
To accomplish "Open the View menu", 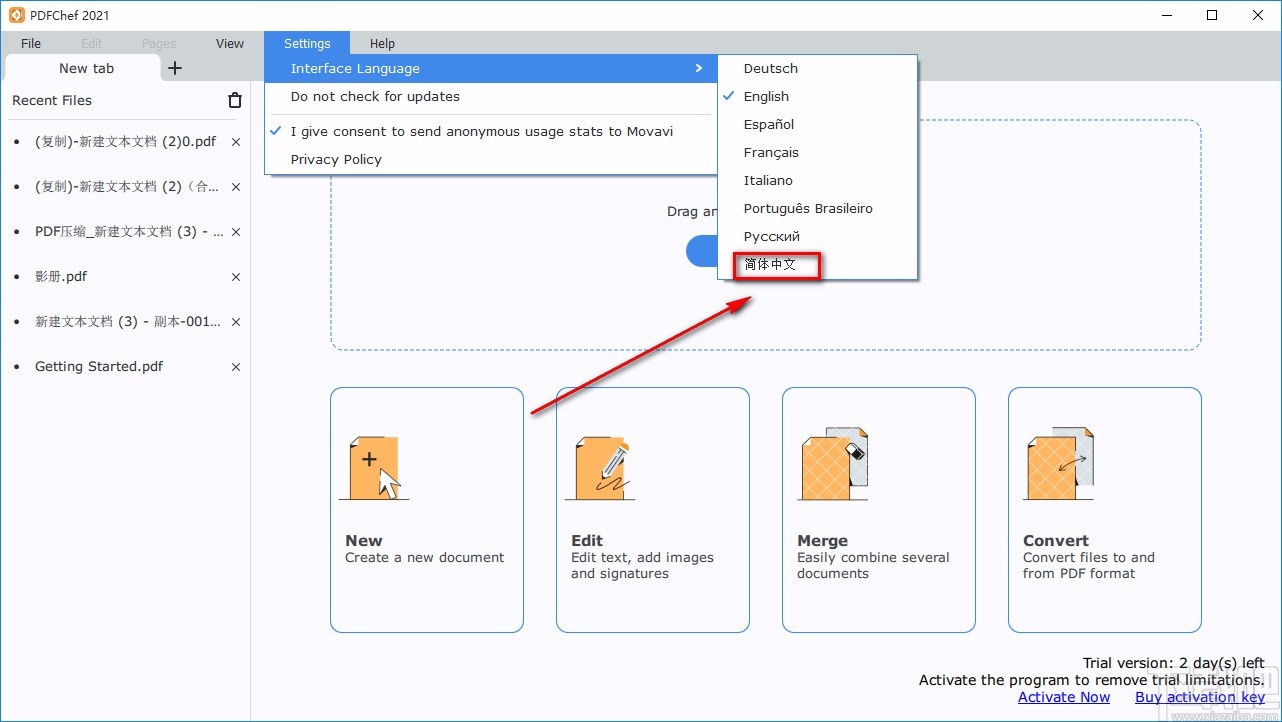I will tap(230, 43).
